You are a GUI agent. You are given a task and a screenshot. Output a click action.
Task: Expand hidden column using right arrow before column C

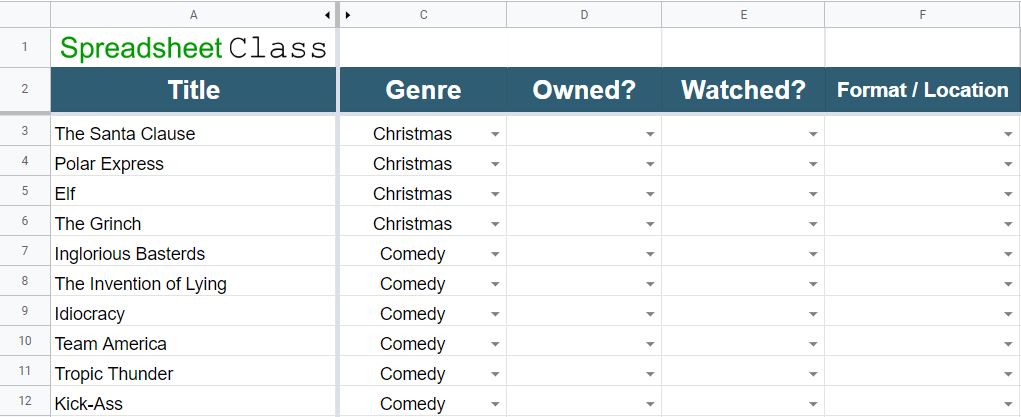click(348, 15)
